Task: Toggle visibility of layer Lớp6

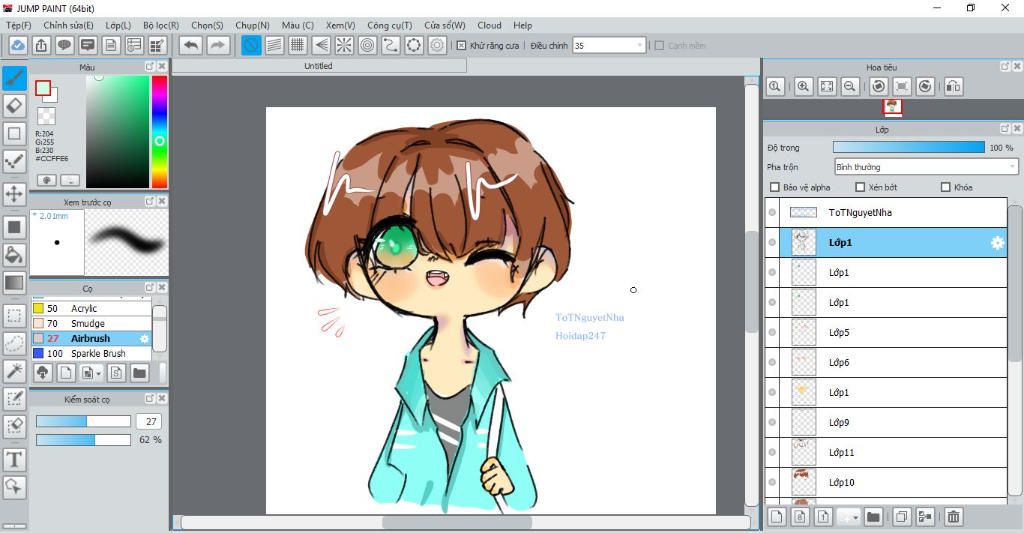Action: click(x=773, y=363)
